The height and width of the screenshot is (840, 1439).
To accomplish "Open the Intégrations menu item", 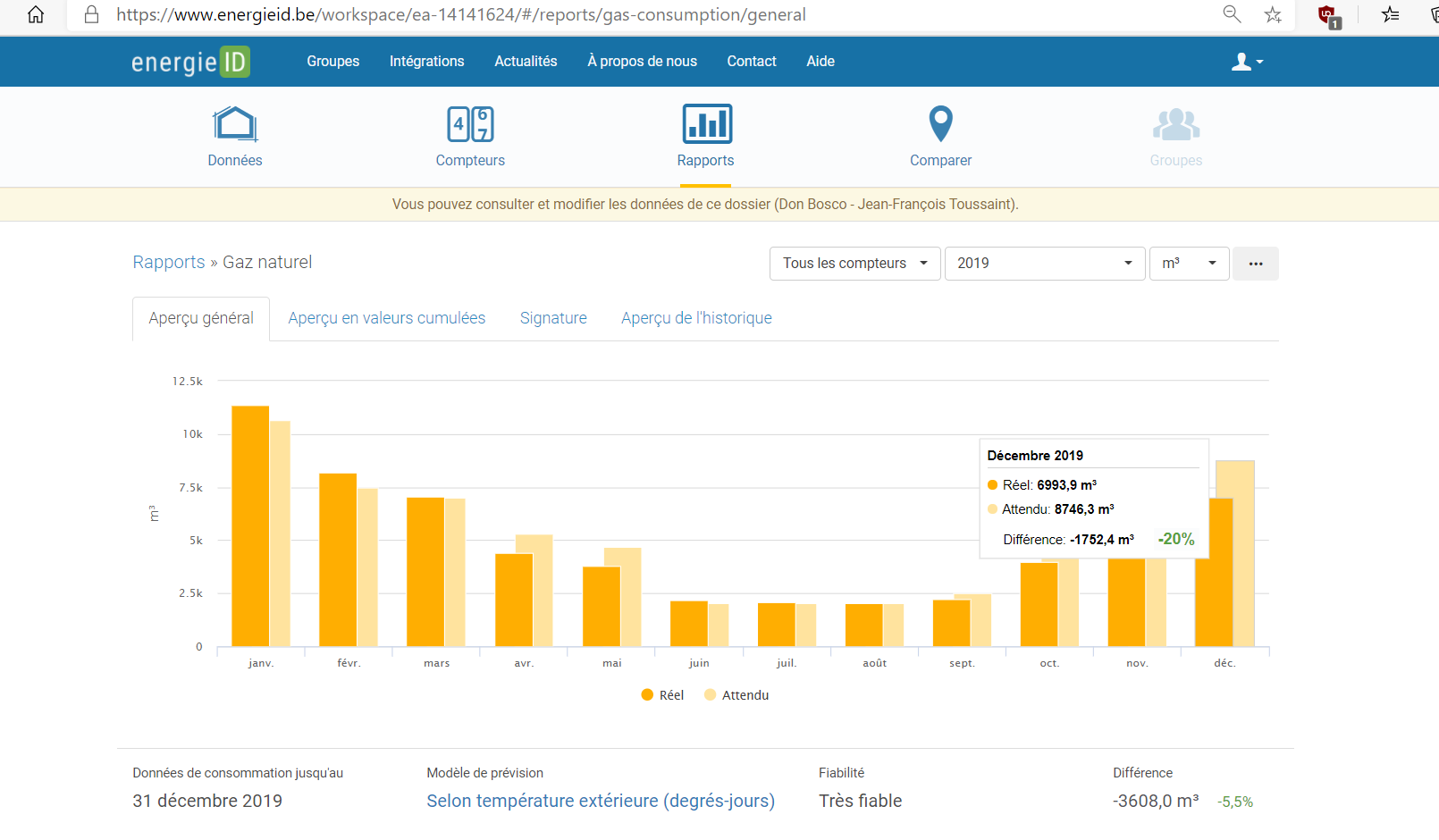I will [427, 62].
